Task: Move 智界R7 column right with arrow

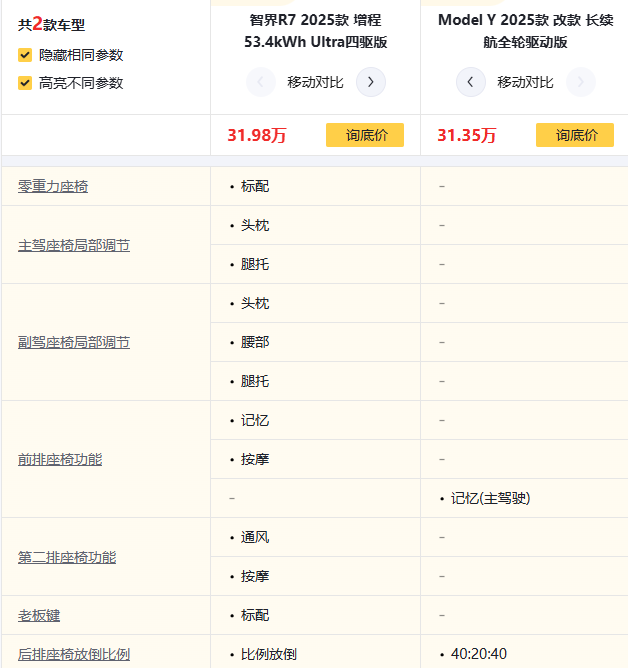Action: [371, 82]
